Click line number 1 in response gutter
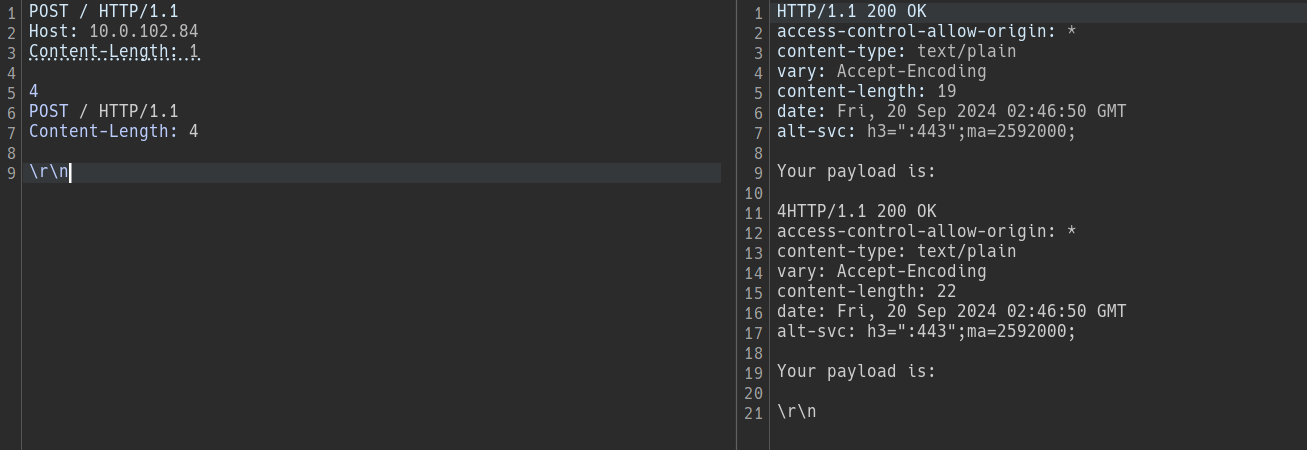The width and height of the screenshot is (1307, 450). [758, 13]
